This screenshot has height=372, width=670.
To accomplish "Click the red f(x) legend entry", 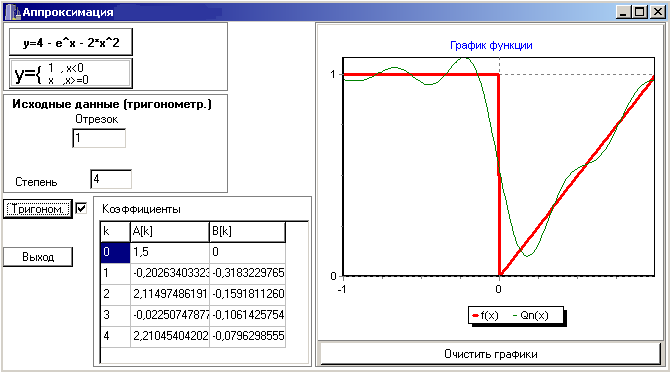I will pos(485,316).
